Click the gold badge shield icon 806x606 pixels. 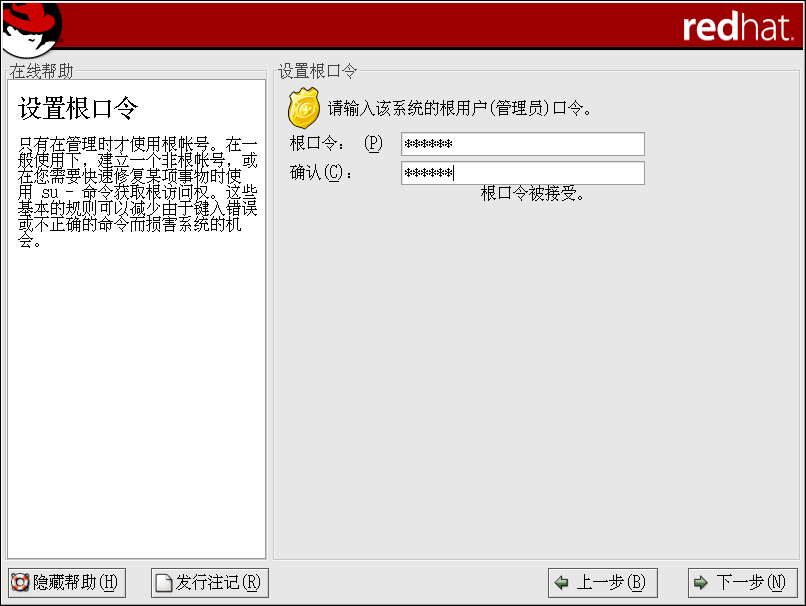point(304,108)
